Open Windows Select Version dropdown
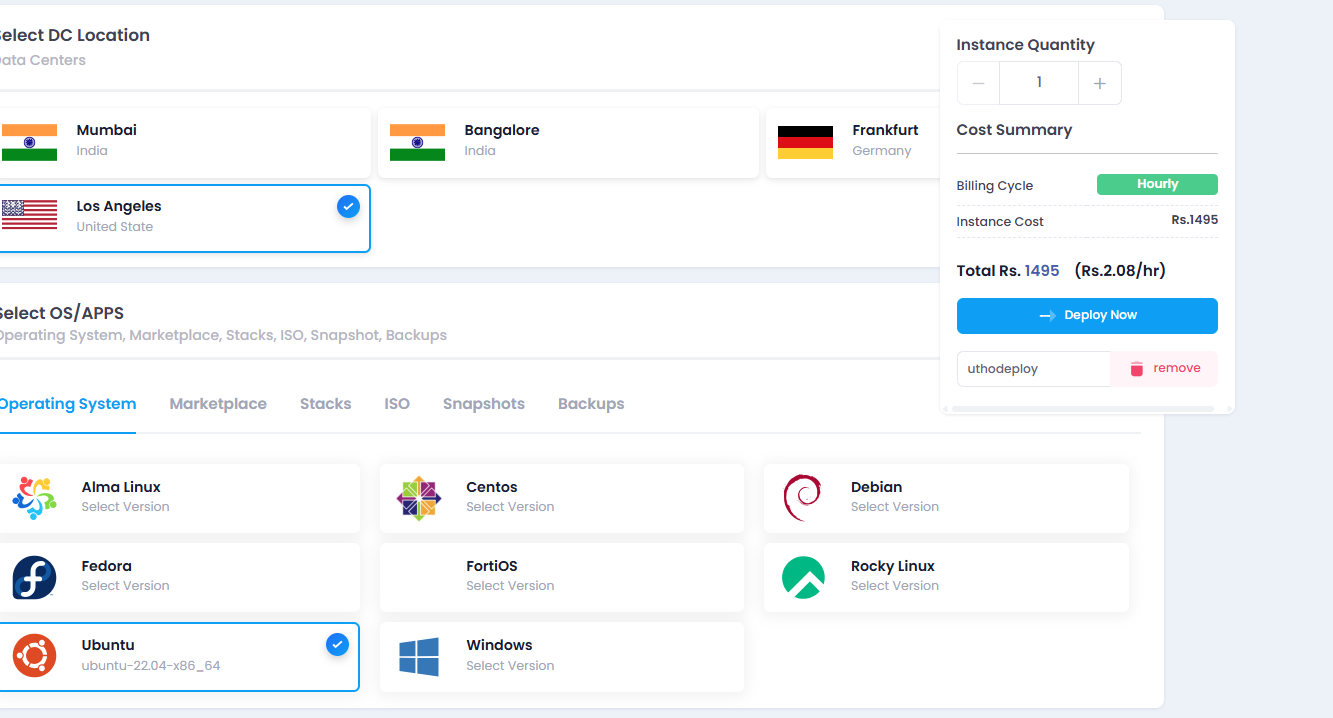This screenshot has height=718, width=1333. pyautogui.click(x=510, y=666)
